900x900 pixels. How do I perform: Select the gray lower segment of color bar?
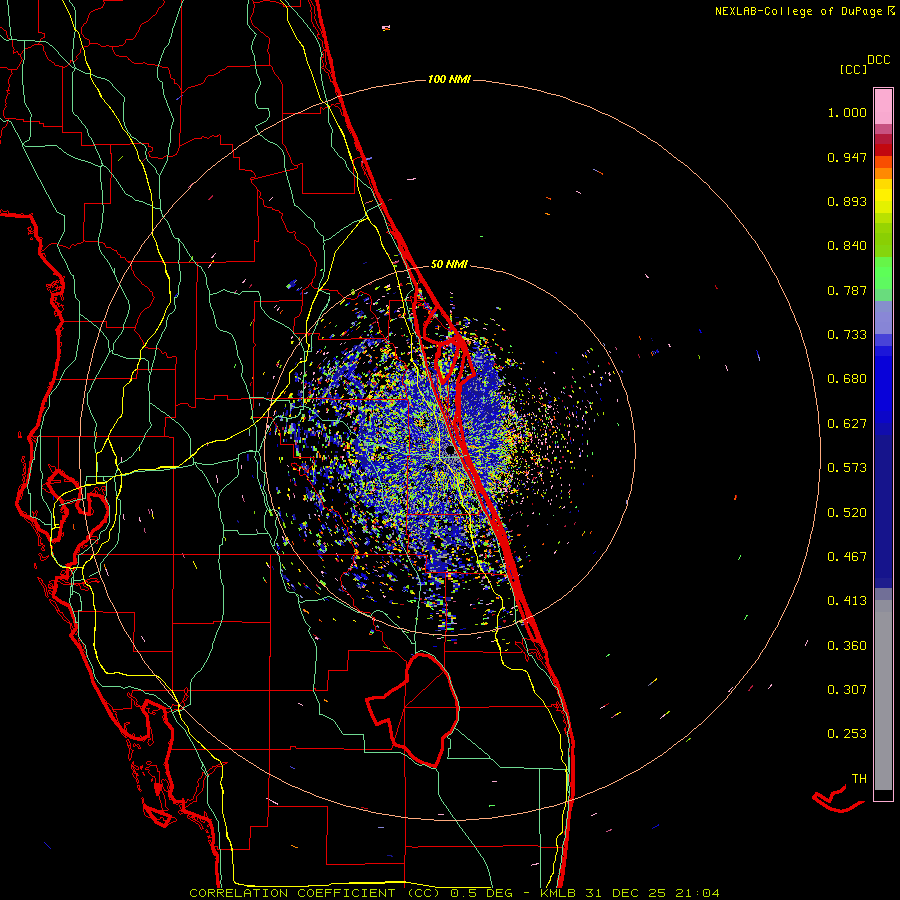point(883,695)
